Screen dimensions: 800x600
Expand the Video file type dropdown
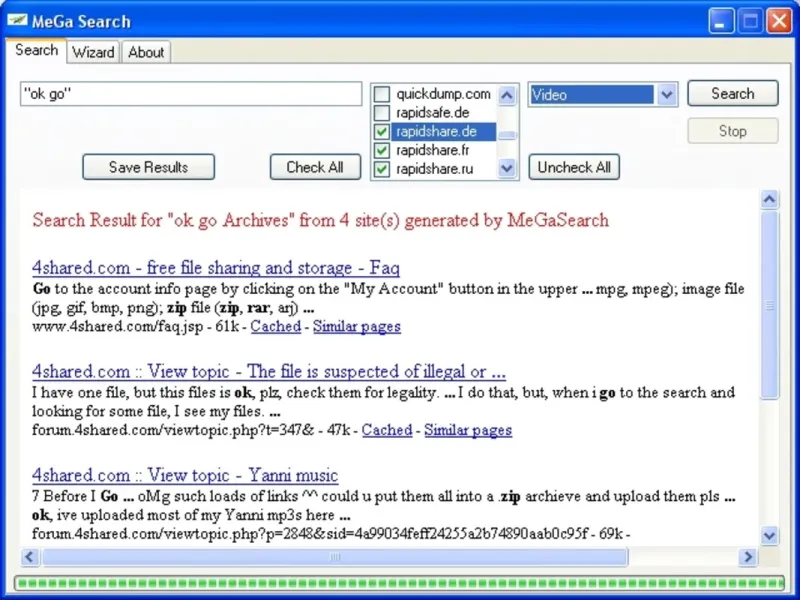click(x=666, y=94)
